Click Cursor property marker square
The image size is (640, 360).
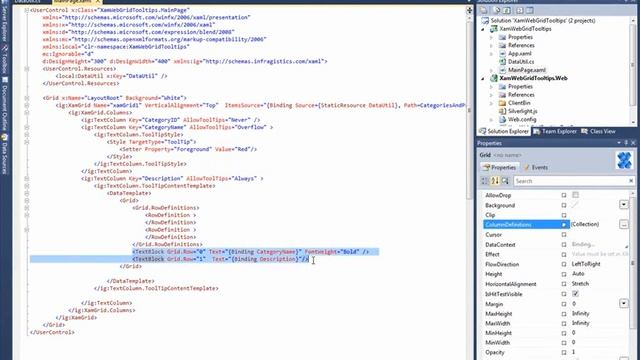[x=564, y=235]
